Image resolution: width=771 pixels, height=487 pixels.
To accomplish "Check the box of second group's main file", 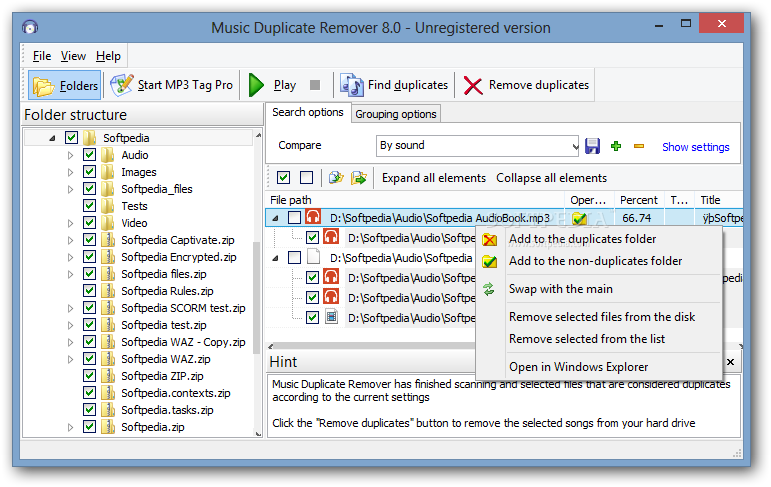I will coord(295,257).
